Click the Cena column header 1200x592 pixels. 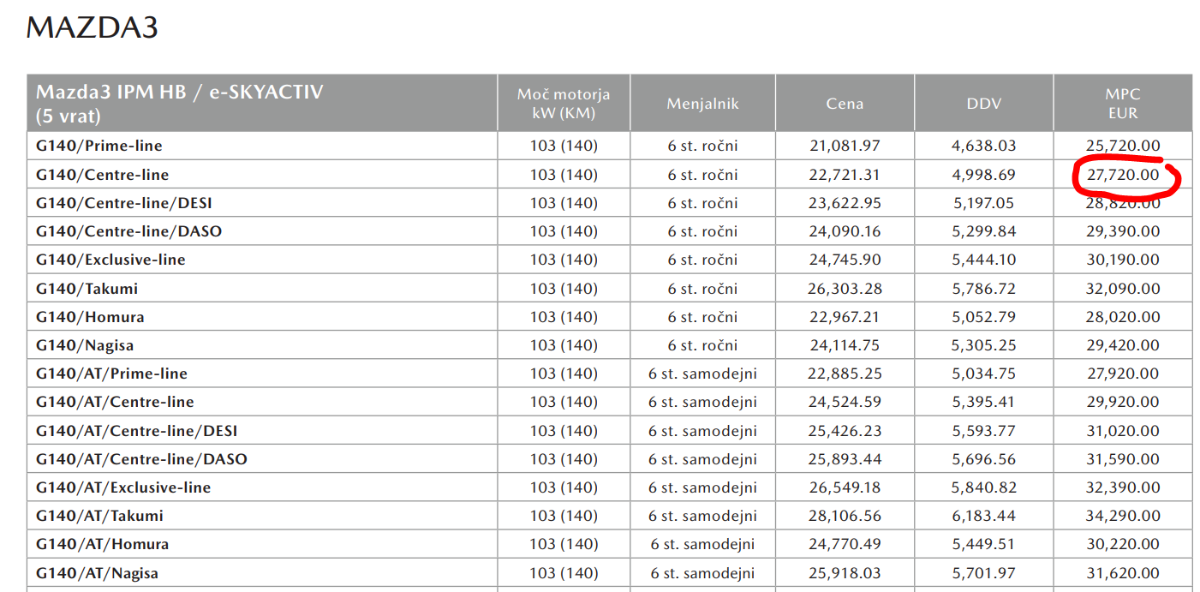tap(844, 103)
